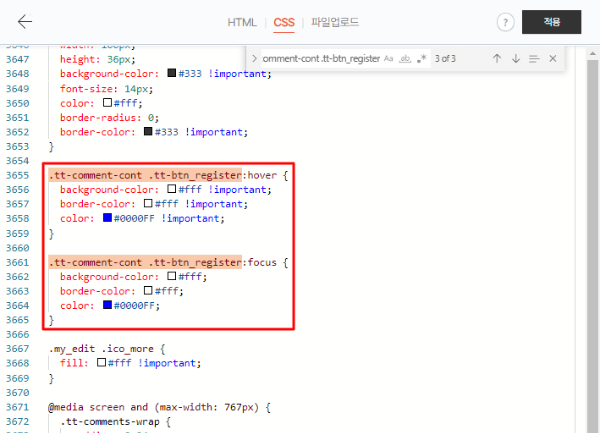Open #fff swatch on line 3656
600x433 pixels.
pos(172,189)
